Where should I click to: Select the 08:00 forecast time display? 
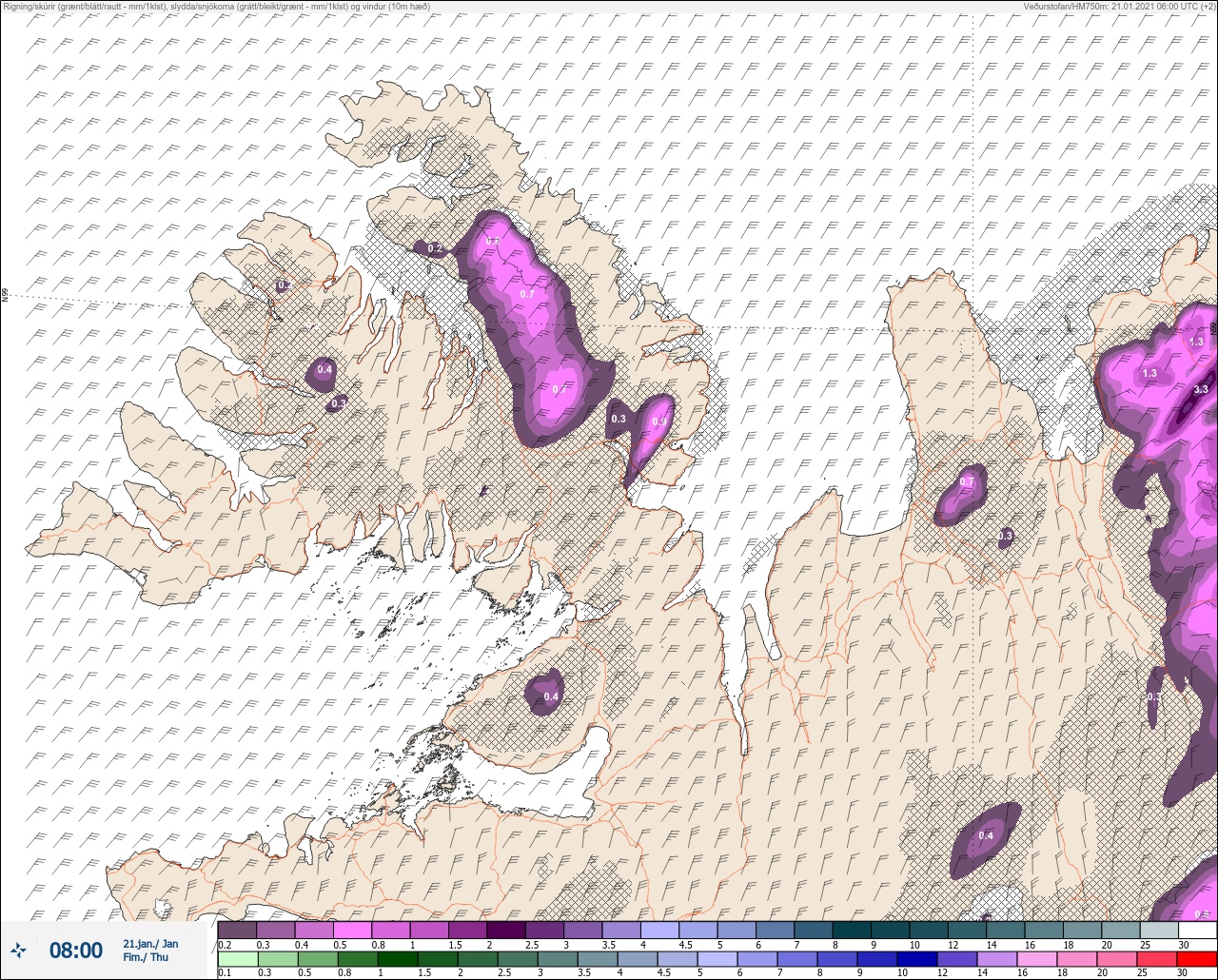(75, 951)
